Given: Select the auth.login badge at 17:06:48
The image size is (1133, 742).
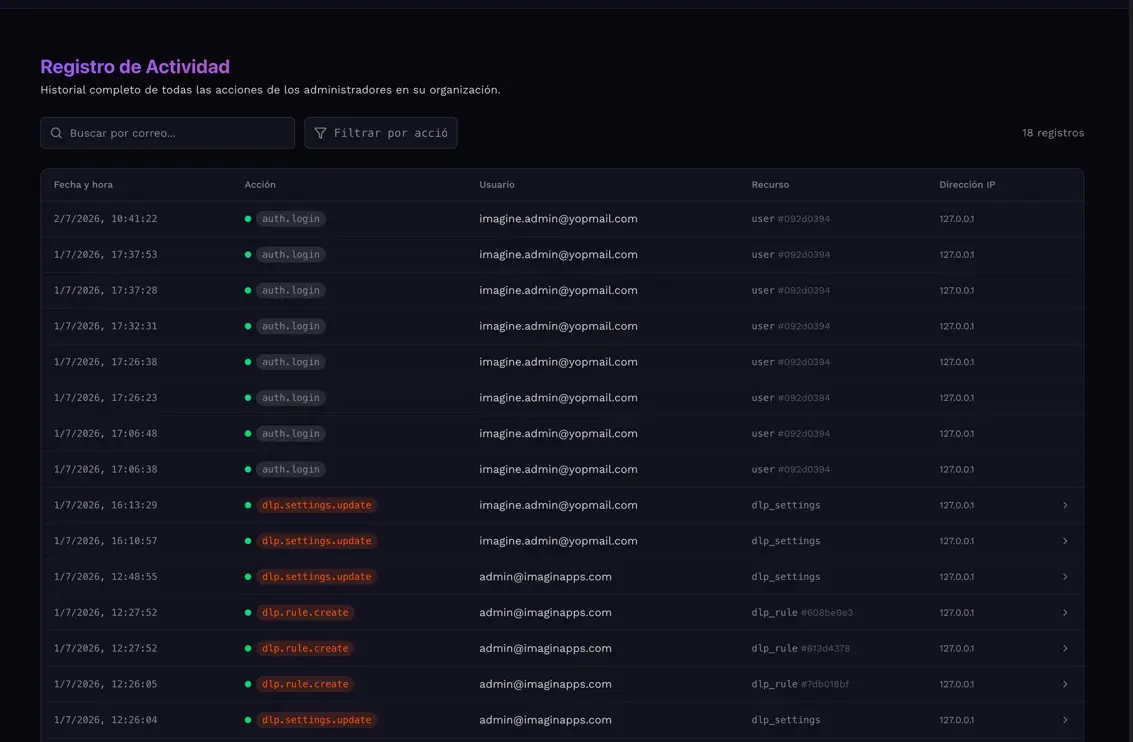Looking at the screenshot, I should pyautogui.click(x=290, y=433).
